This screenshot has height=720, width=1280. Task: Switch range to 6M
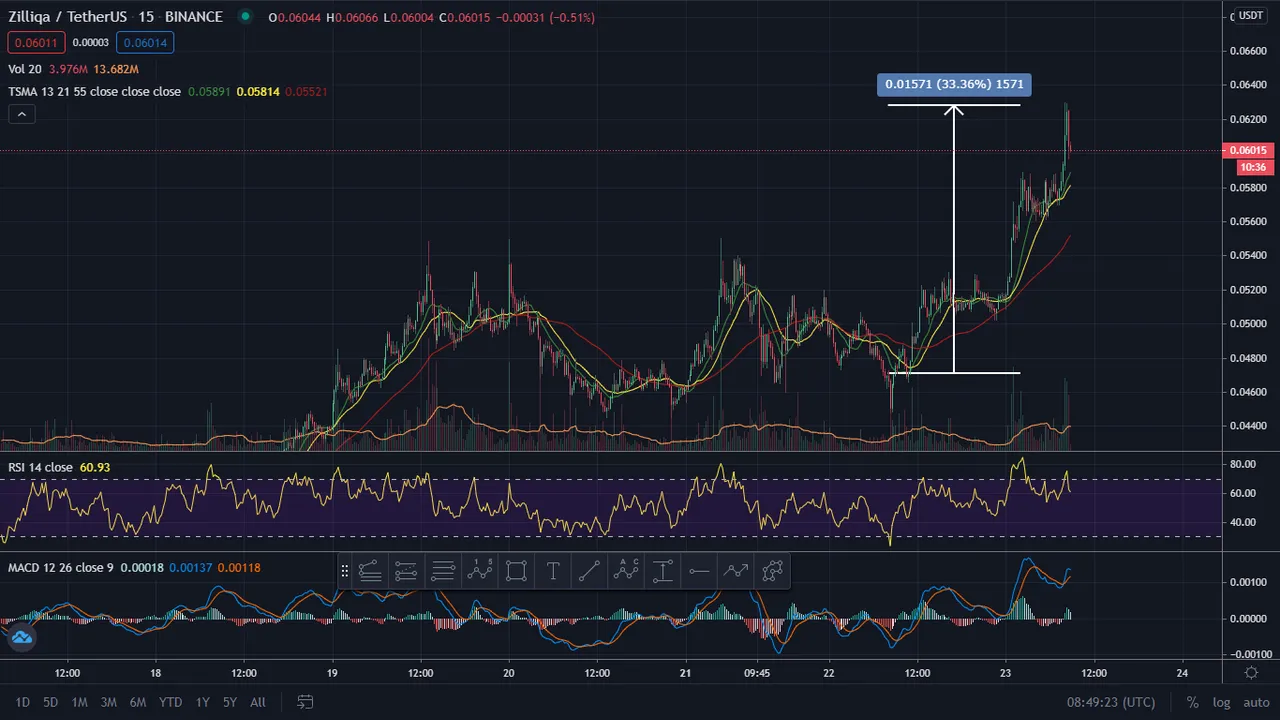click(138, 702)
